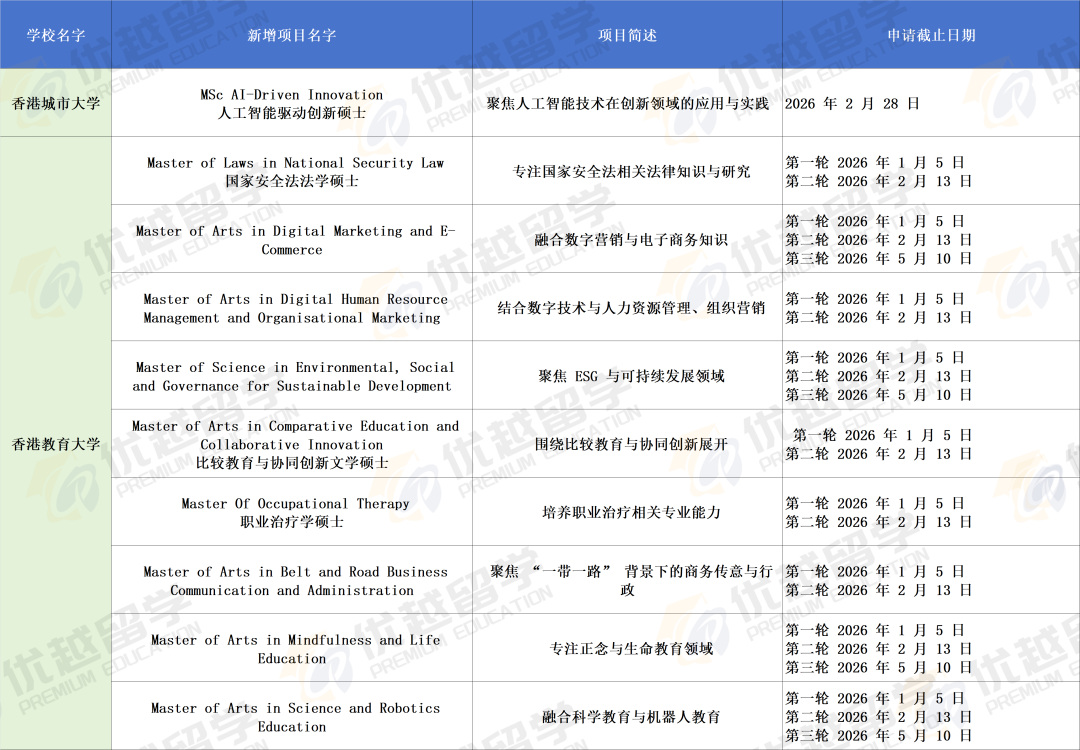1080x750 pixels.
Task: Click the MSc AI-Driven Innovation program cell
Action: click(291, 104)
